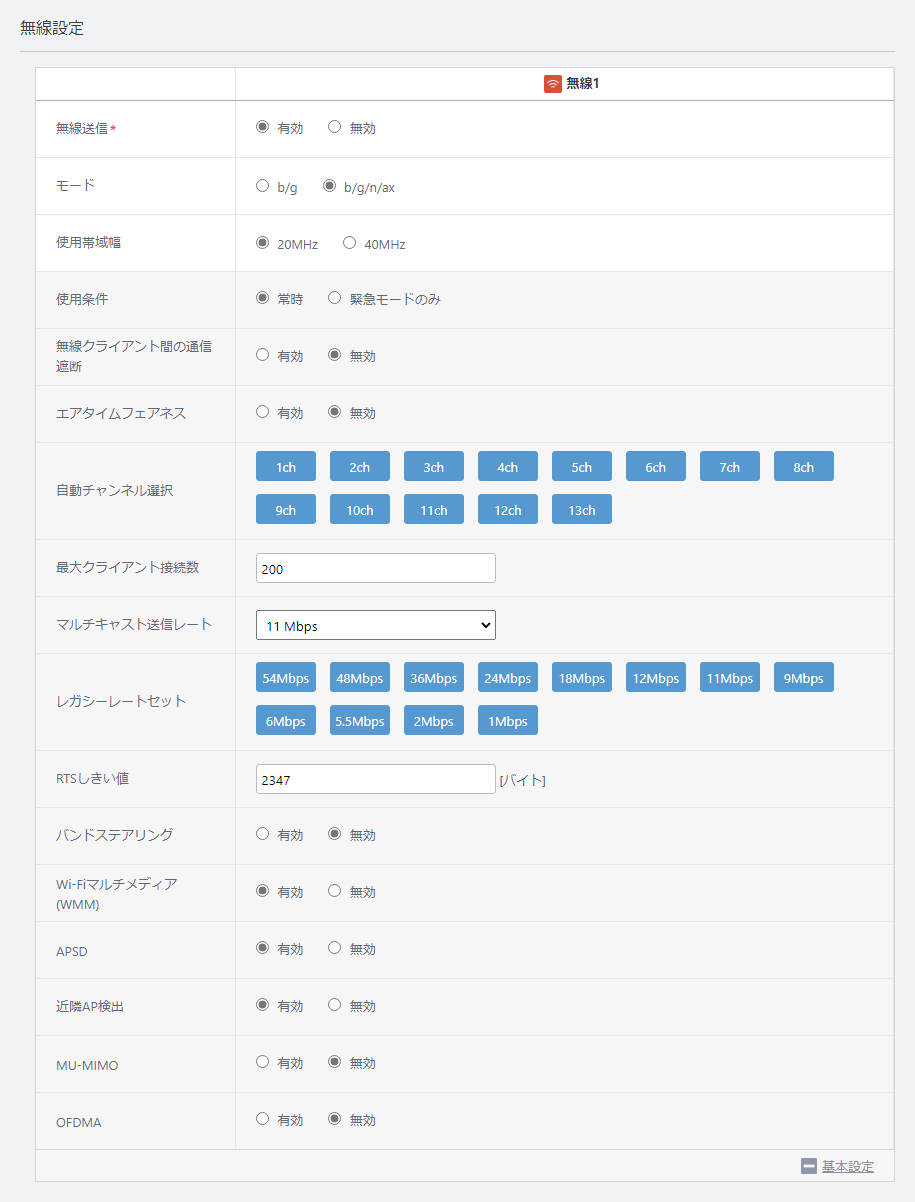Choose 40MHz bandwidth
This screenshot has width=915, height=1202.
(x=349, y=242)
